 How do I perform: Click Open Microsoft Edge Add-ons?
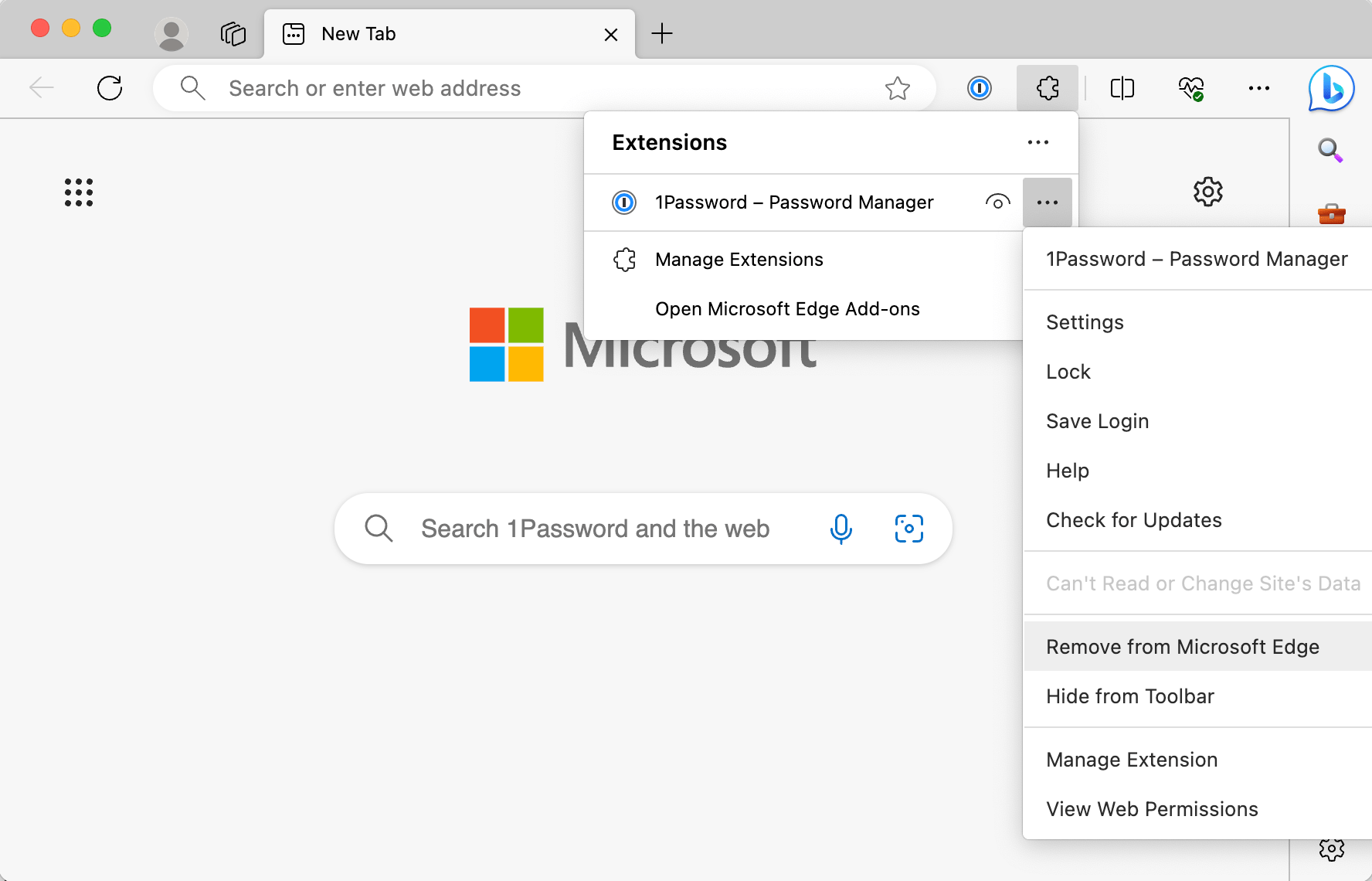point(803,309)
